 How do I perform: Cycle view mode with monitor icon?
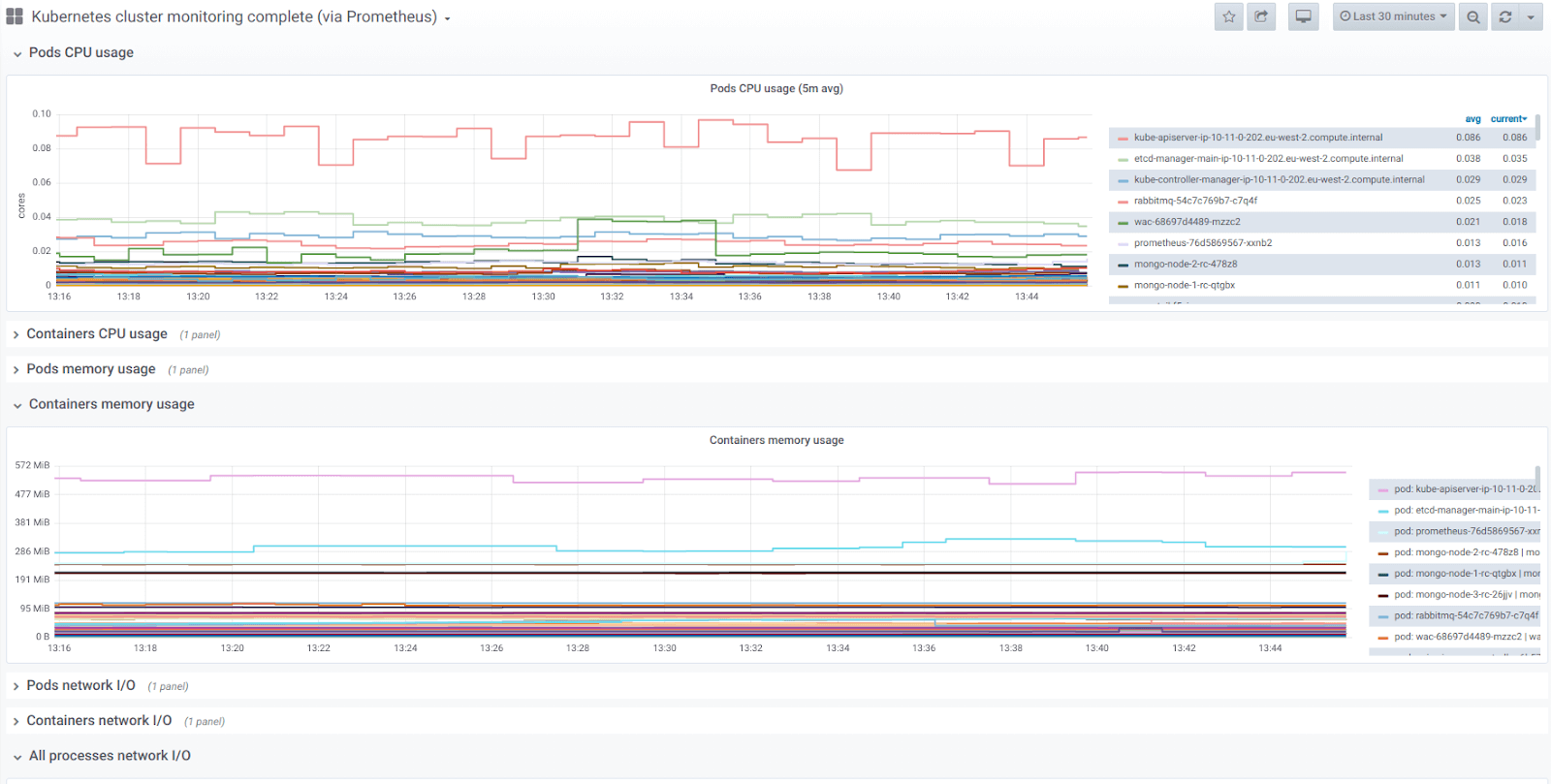point(1304,16)
